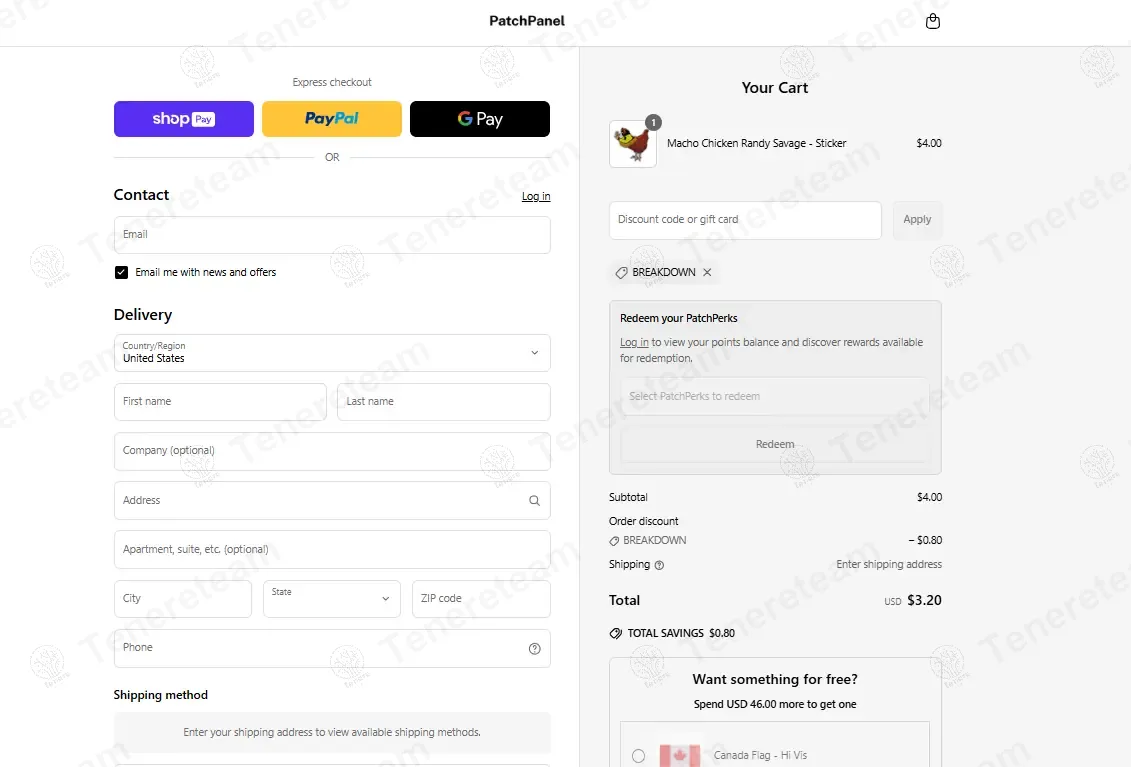Pay with Shop Pay express button
The image size is (1131, 767).
tap(184, 119)
